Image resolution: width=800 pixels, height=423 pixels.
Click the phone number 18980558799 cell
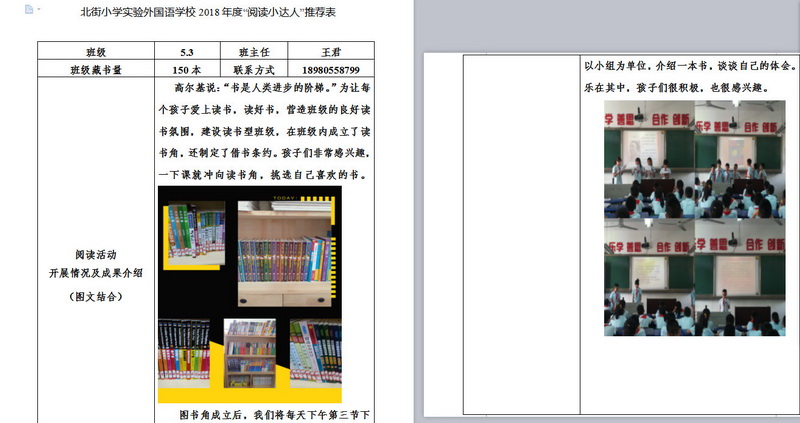coord(330,70)
